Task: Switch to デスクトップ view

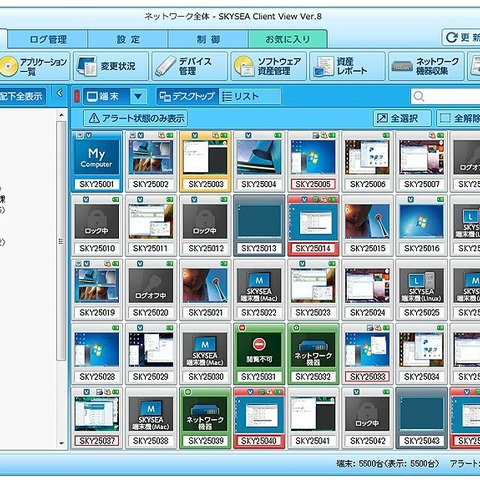Action: coord(187,97)
